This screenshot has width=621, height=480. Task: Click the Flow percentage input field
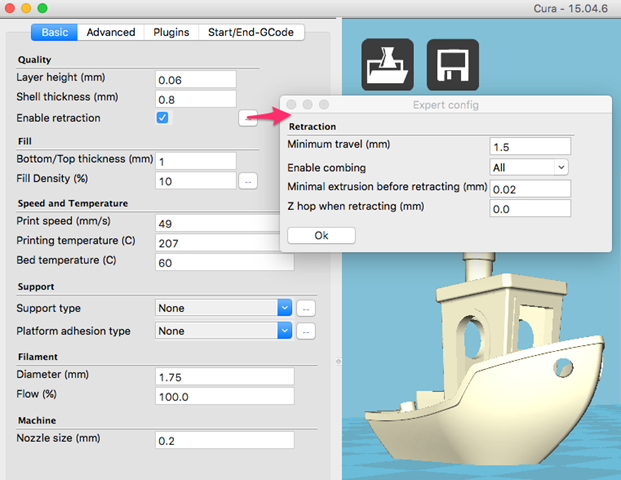(x=225, y=396)
